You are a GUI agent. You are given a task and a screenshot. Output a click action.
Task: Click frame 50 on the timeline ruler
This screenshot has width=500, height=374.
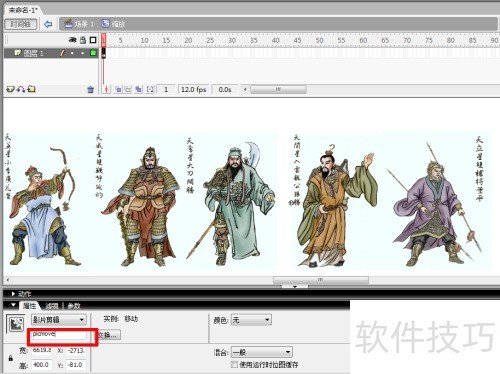click(x=319, y=40)
